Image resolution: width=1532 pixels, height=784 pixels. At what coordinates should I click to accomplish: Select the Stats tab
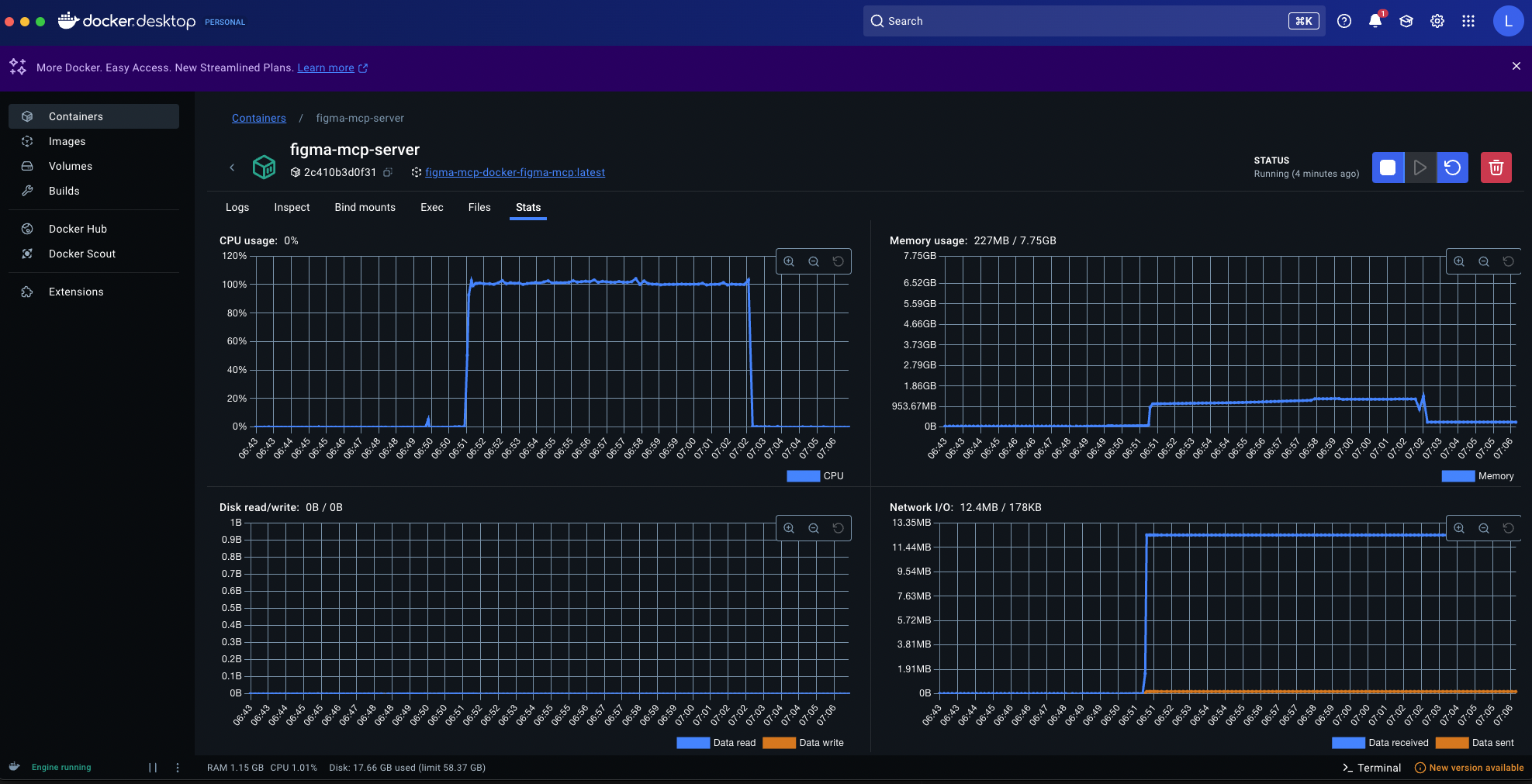pos(528,207)
